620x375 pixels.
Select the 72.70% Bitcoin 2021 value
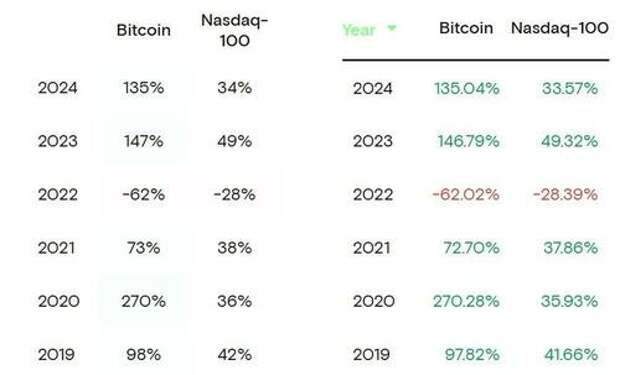(471, 248)
